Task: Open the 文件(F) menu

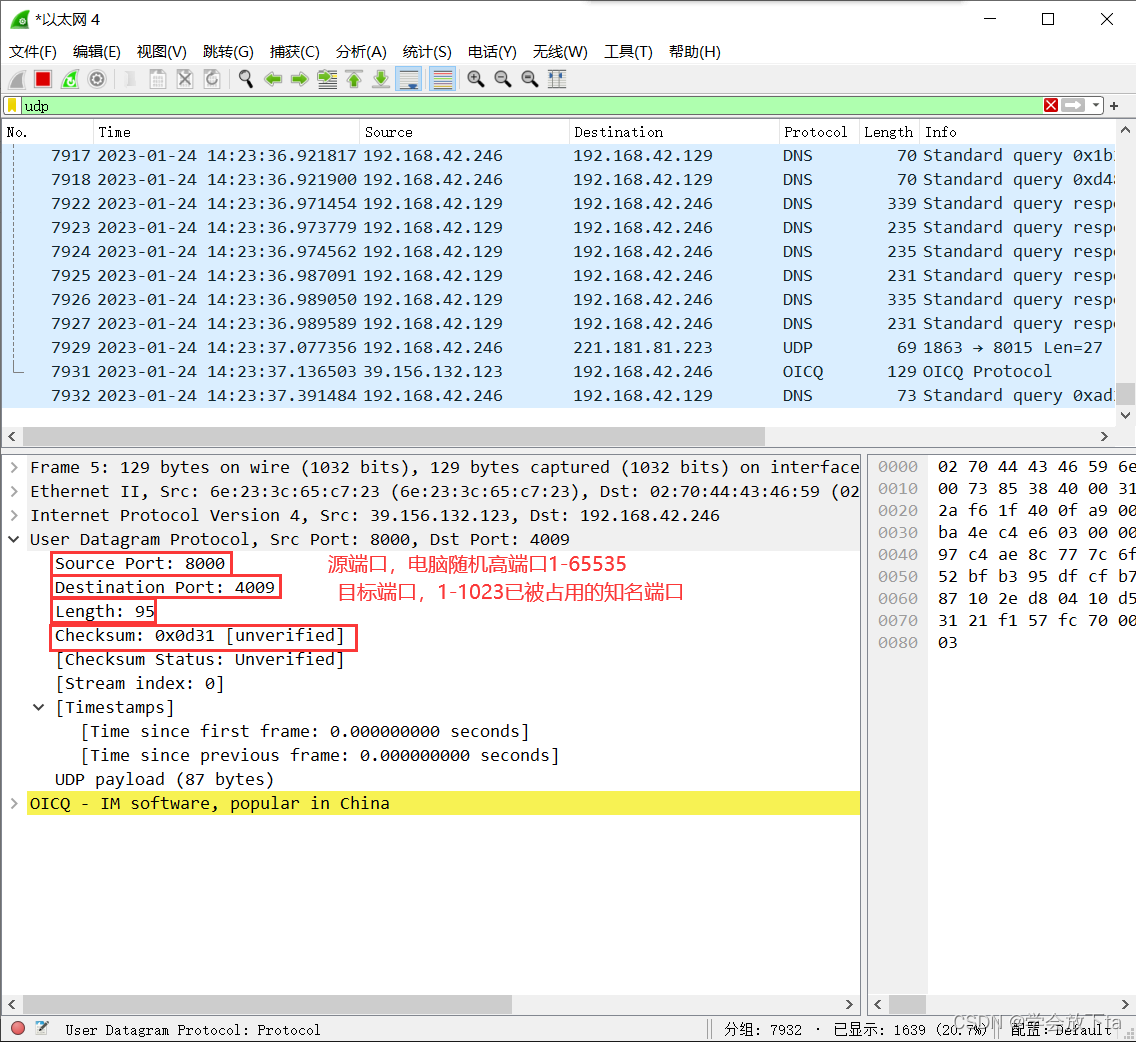Action: pos(33,51)
